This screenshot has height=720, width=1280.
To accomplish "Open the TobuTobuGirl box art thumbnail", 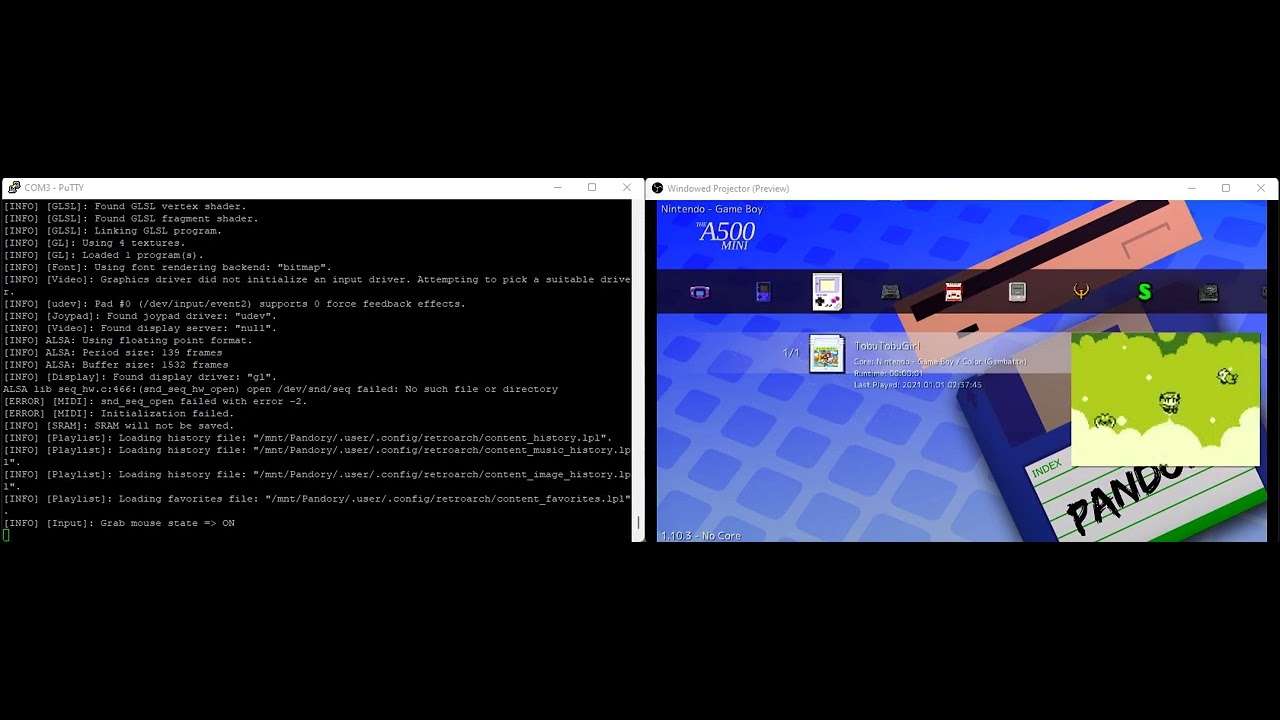I will (x=827, y=354).
